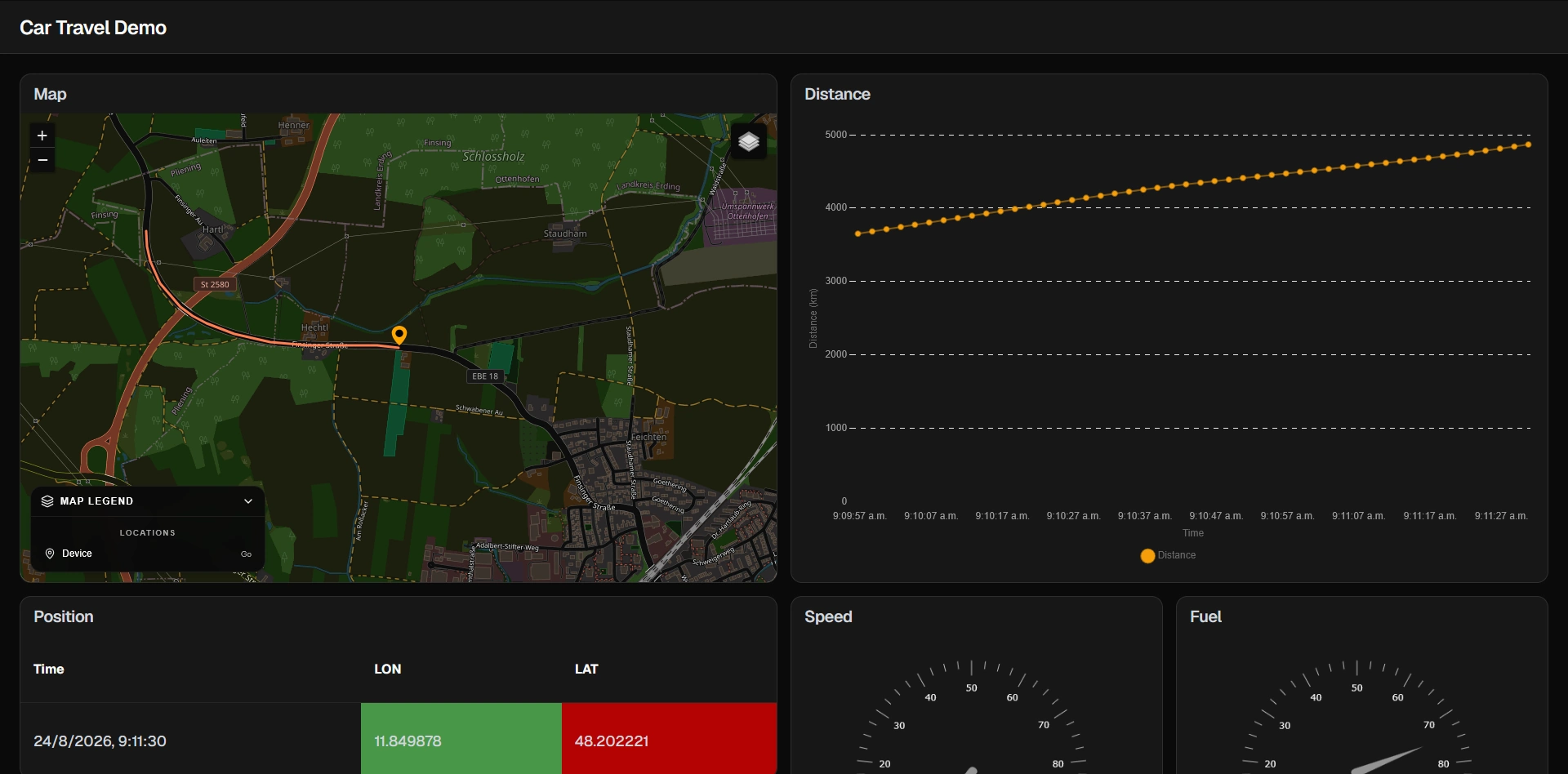Collapse the Map Legend panel

point(248,501)
